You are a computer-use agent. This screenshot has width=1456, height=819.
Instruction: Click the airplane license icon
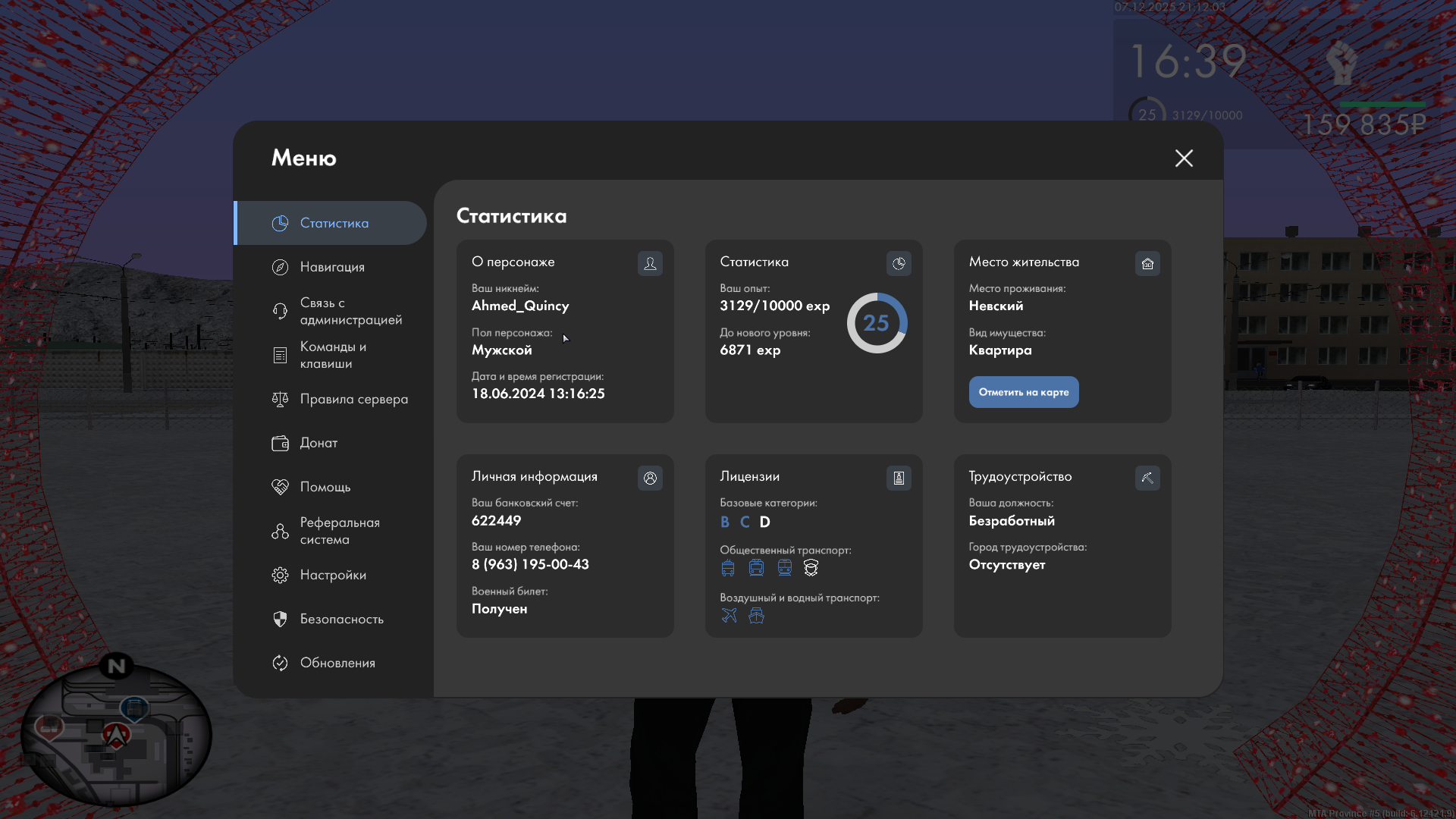click(x=729, y=615)
